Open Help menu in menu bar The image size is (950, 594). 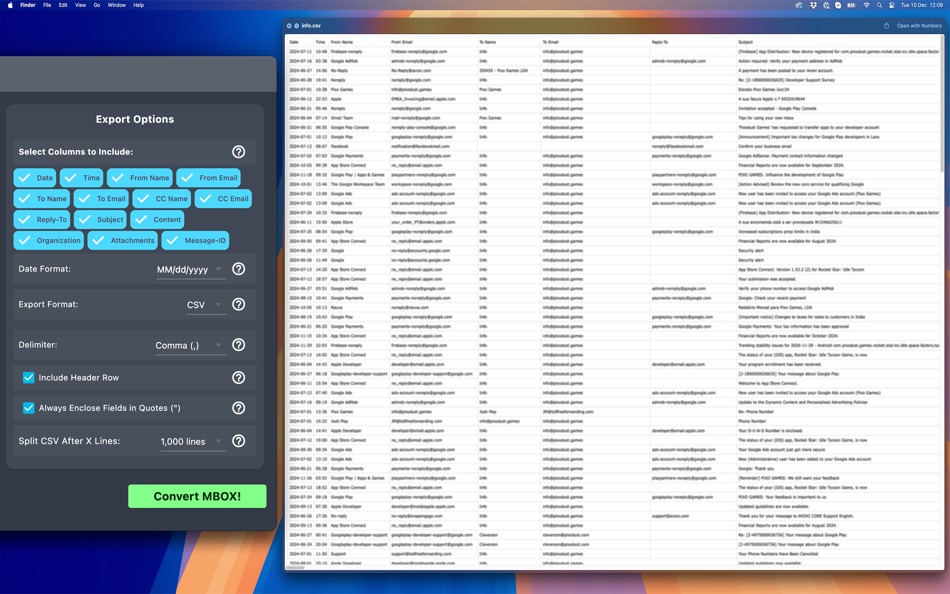138,5
